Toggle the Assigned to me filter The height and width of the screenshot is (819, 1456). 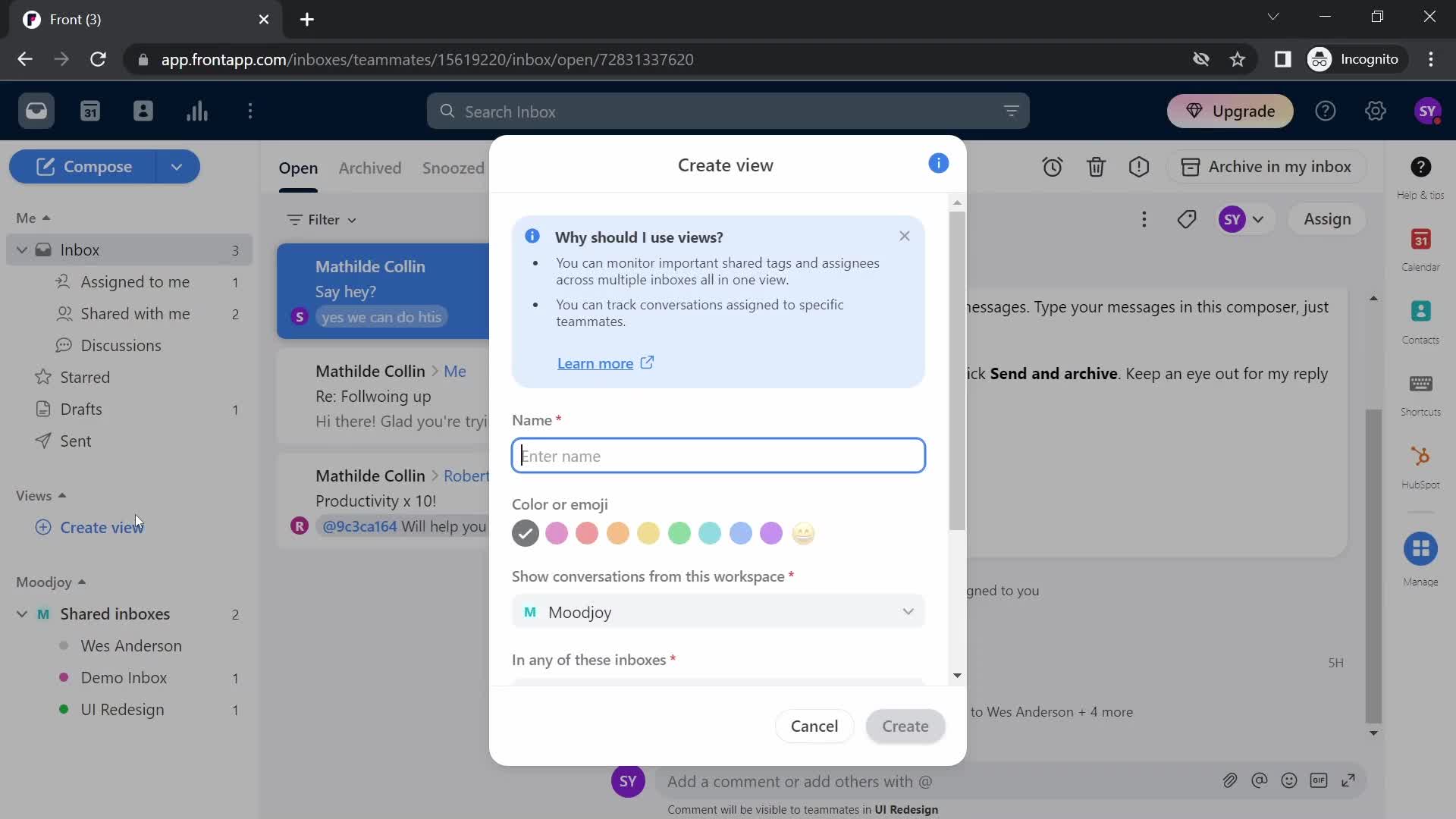[x=134, y=281]
